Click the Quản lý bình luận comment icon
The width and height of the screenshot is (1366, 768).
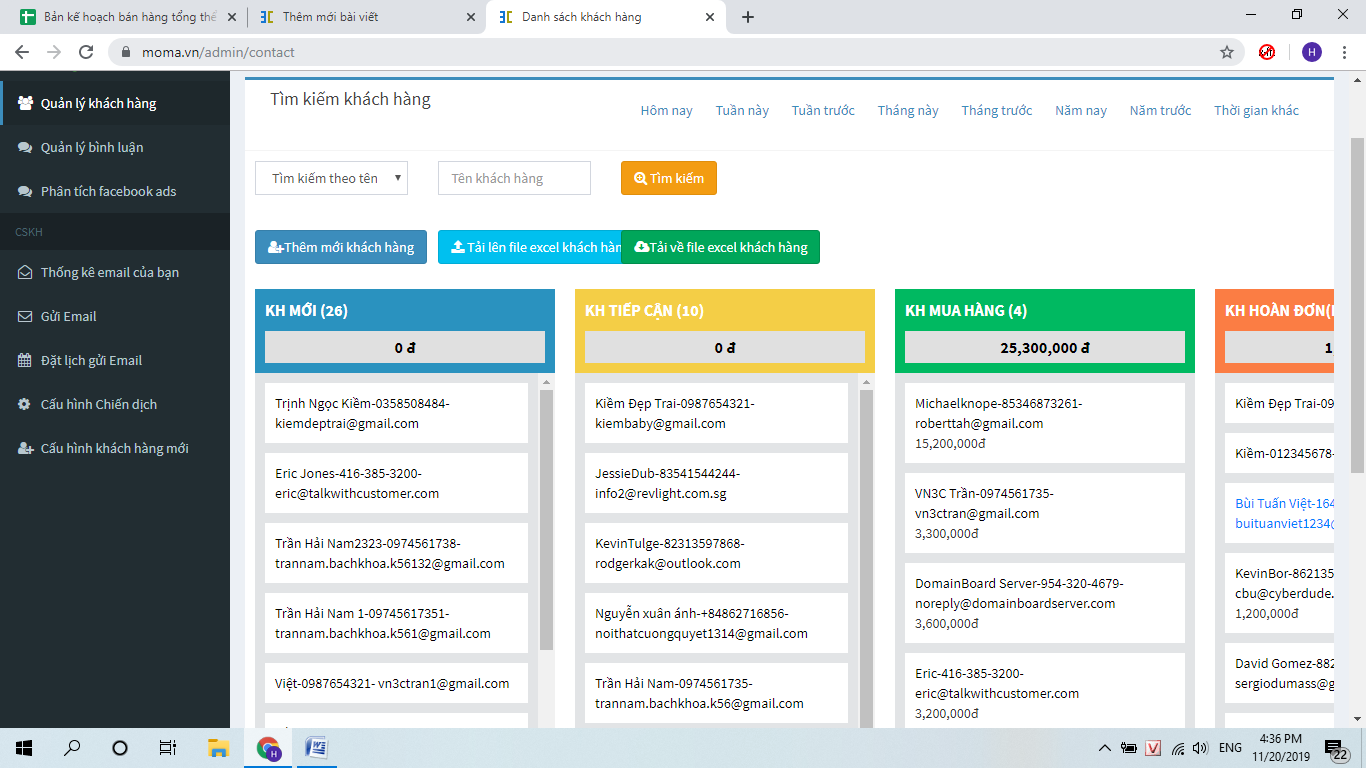pyautogui.click(x=25, y=147)
